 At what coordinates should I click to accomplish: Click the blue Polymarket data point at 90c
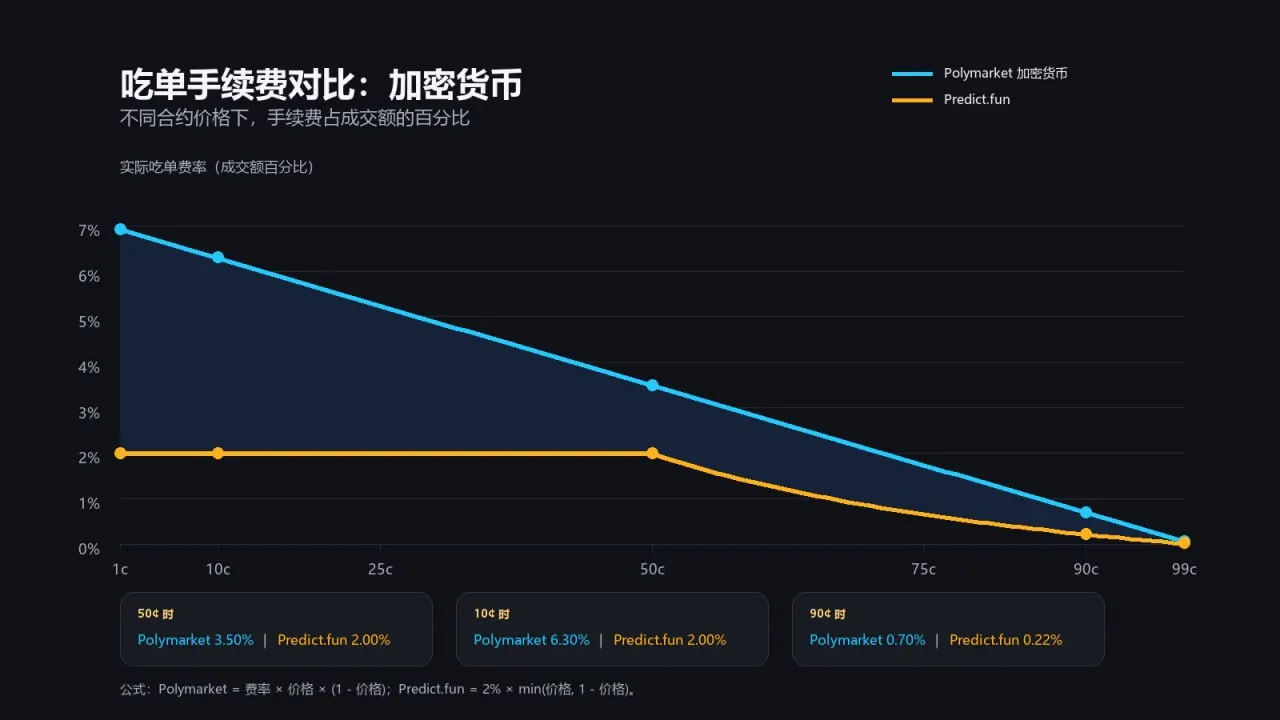[x=1086, y=512]
